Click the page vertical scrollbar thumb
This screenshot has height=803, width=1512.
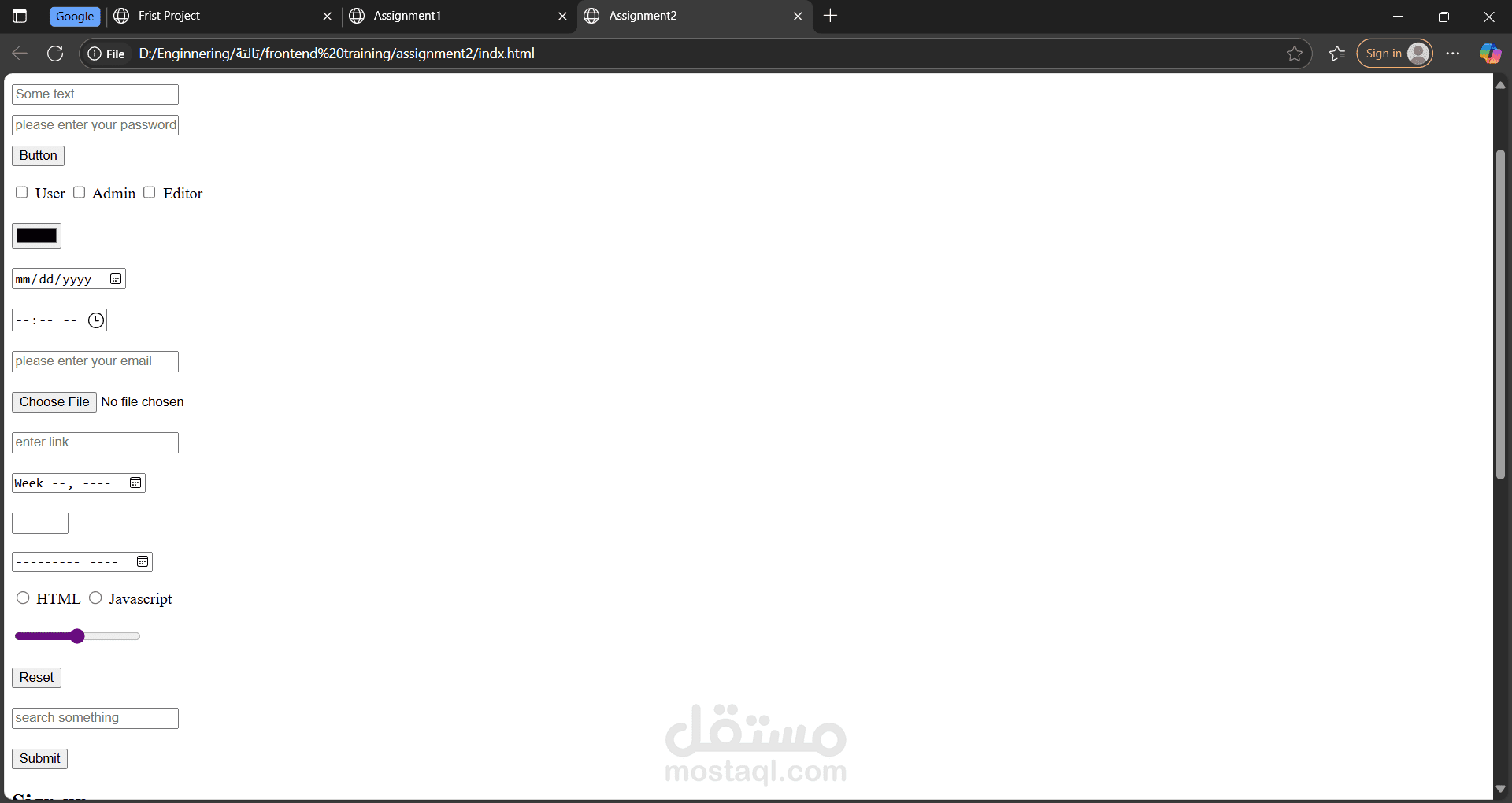[x=1500, y=315]
